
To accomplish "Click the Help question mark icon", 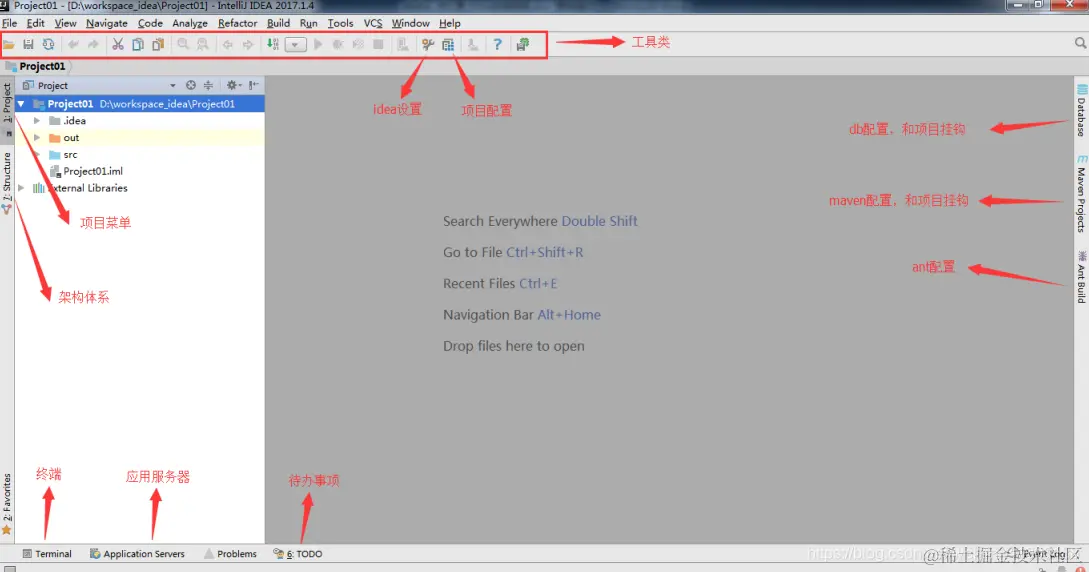I will pos(497,44).
